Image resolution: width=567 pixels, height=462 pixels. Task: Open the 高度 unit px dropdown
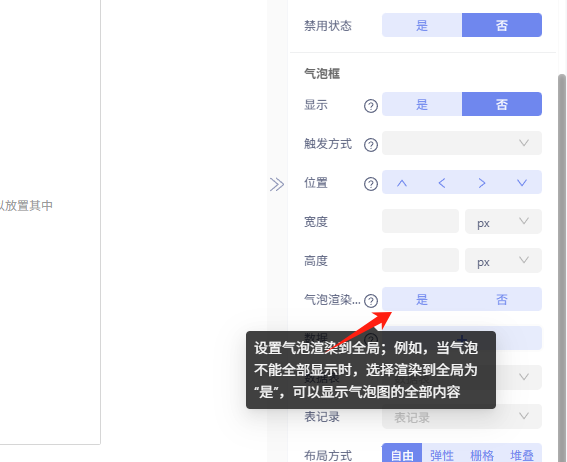tap(503, 260)
